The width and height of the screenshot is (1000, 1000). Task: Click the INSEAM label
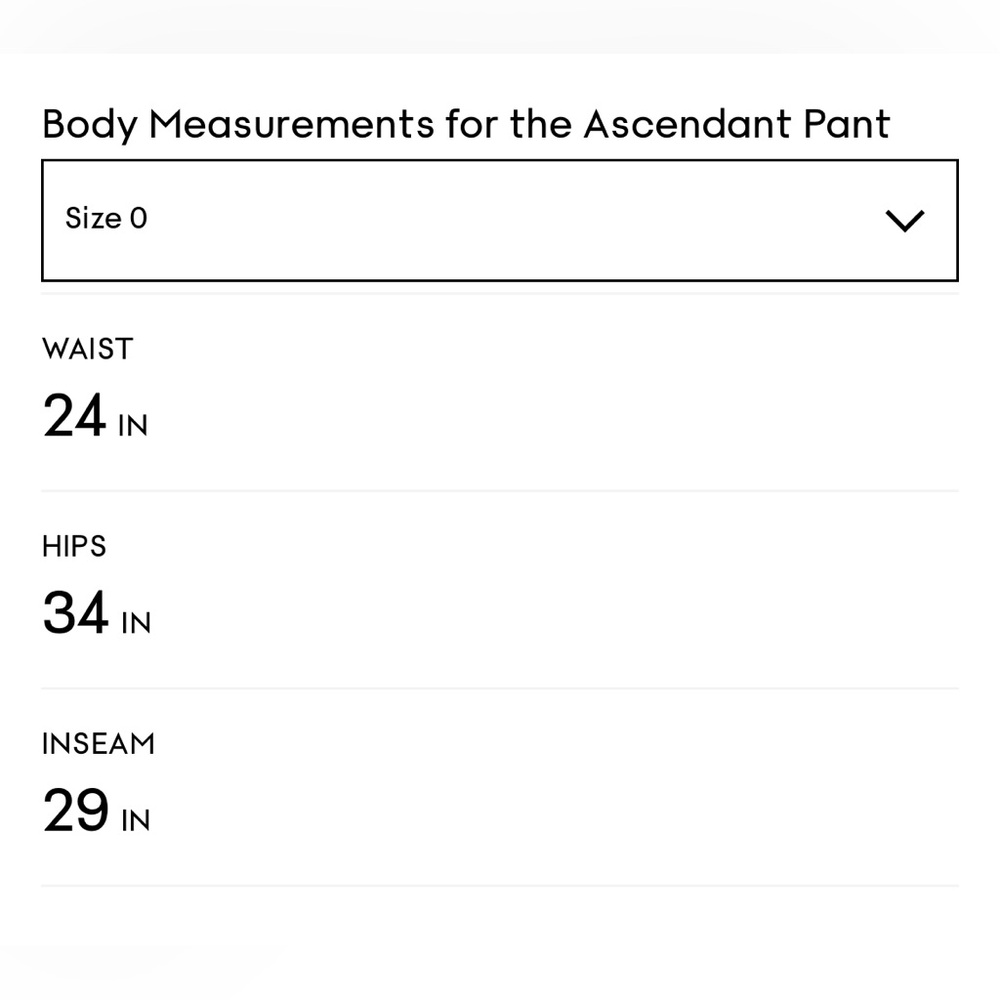coord(98,744)
